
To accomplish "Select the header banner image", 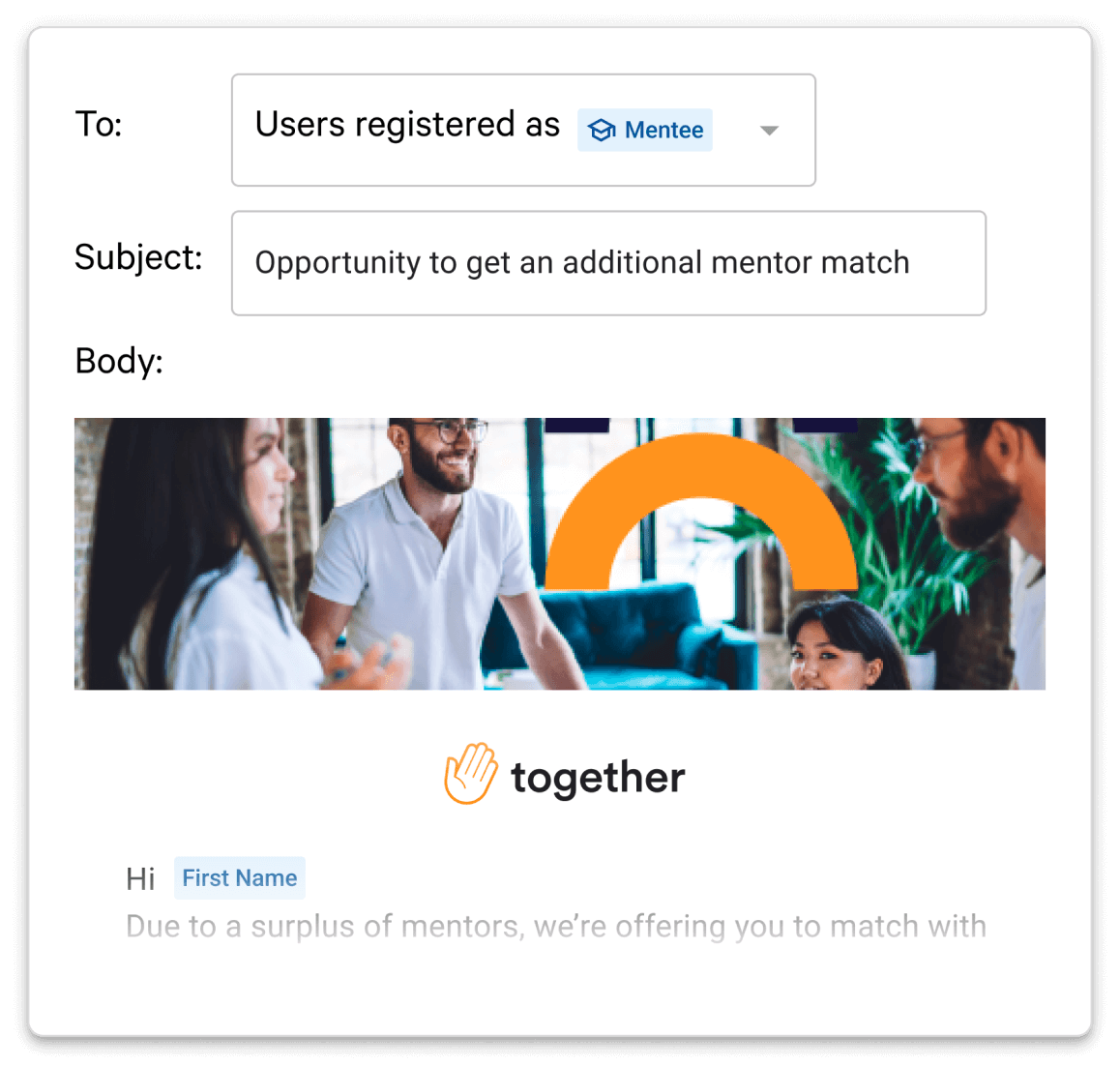I will 559,553.
